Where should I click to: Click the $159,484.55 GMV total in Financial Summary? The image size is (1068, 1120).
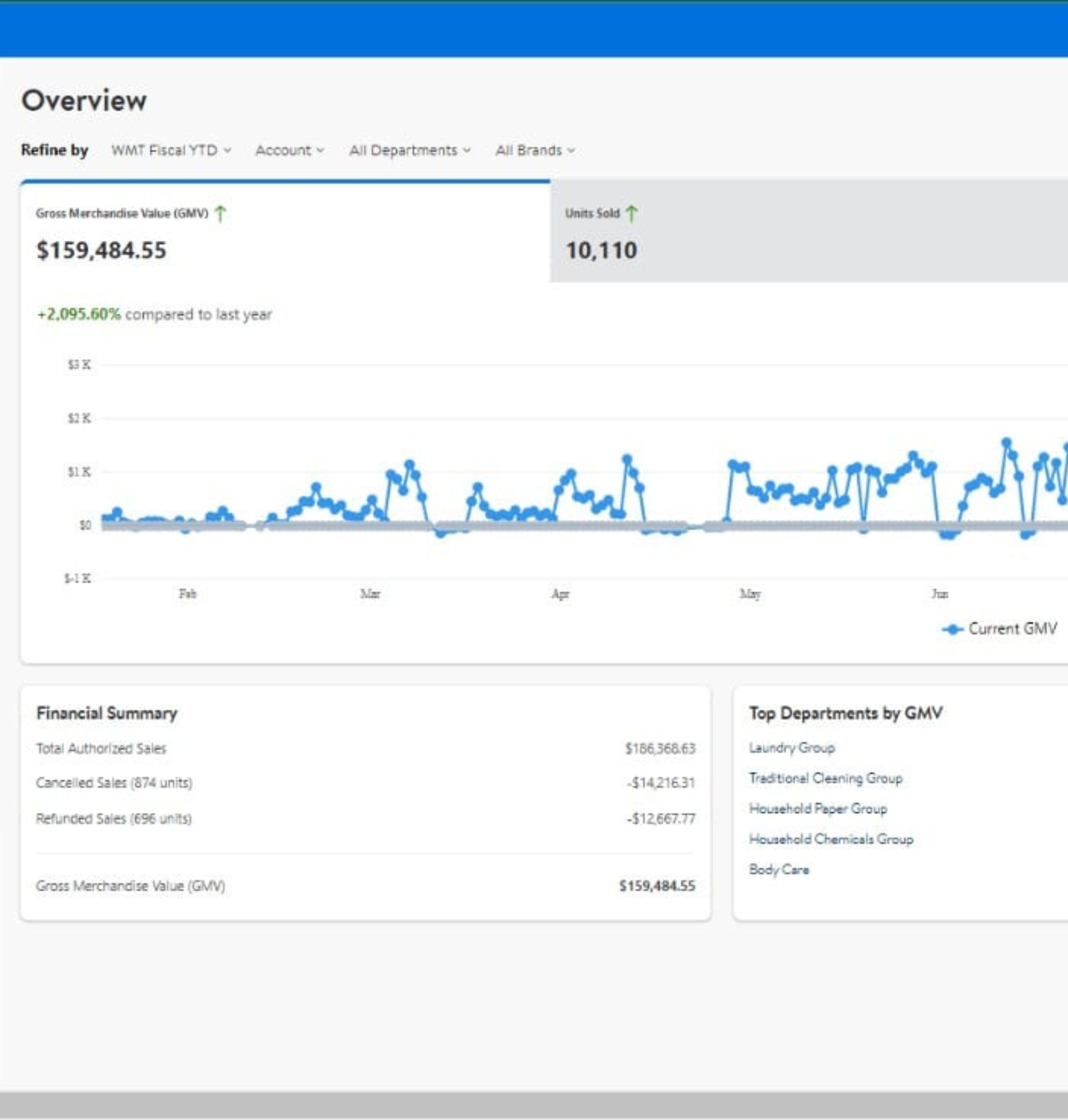coord(657,886)
